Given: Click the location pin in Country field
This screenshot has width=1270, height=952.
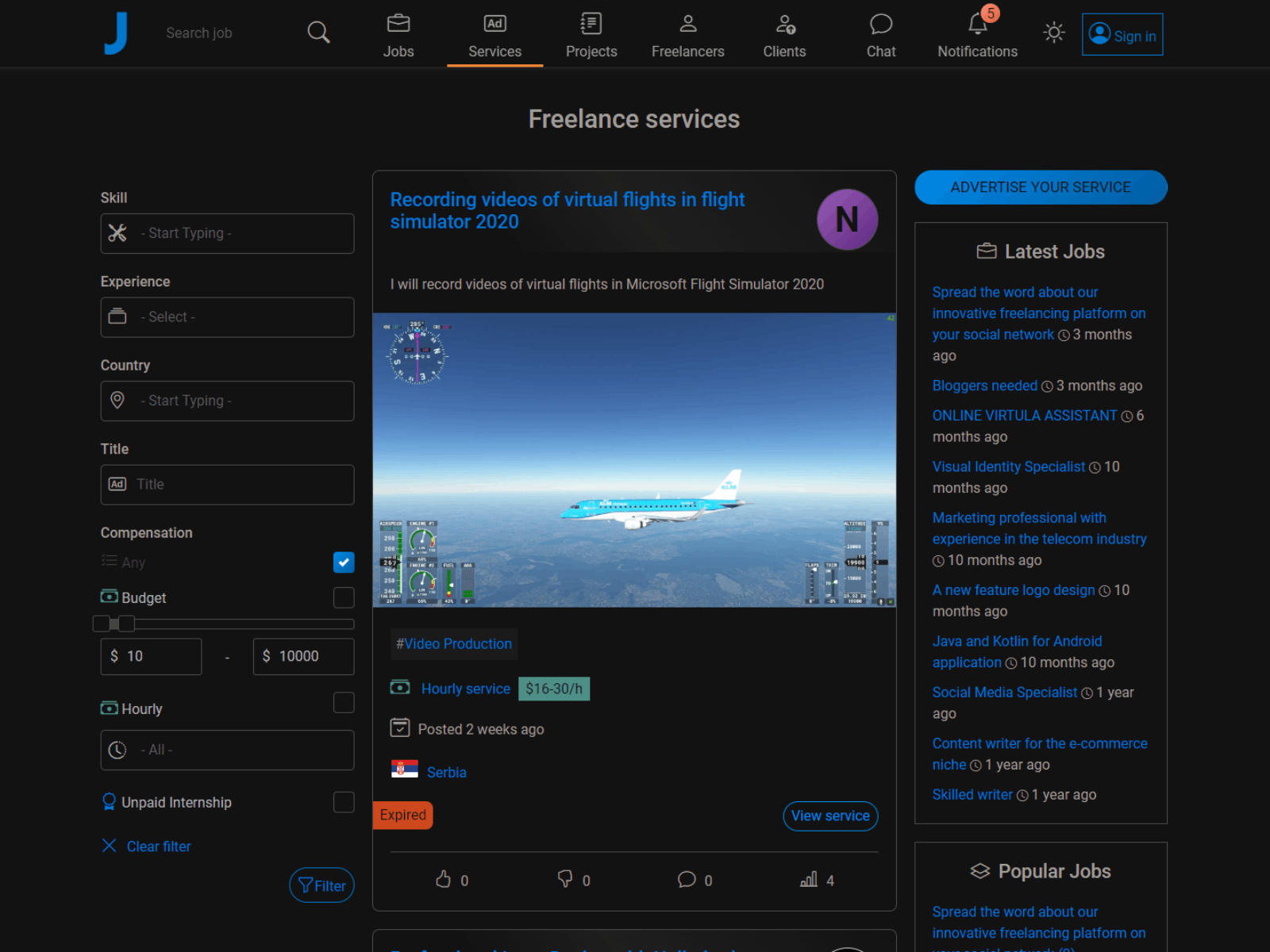Looking at the screenshot, I should [x=117, y=401].
